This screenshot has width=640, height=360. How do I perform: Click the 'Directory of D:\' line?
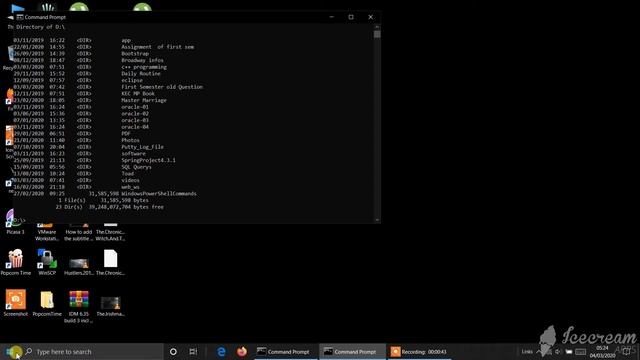40,27
